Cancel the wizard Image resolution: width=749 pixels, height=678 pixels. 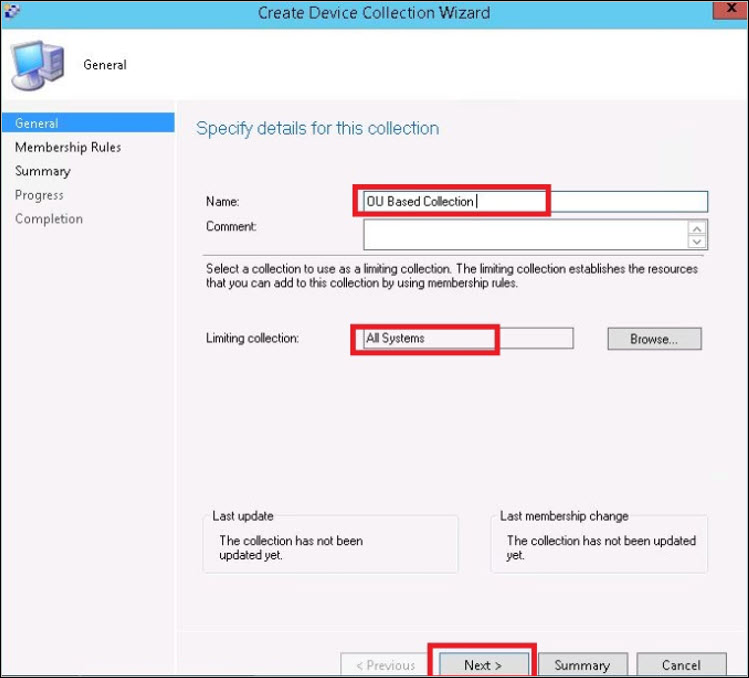681,665
